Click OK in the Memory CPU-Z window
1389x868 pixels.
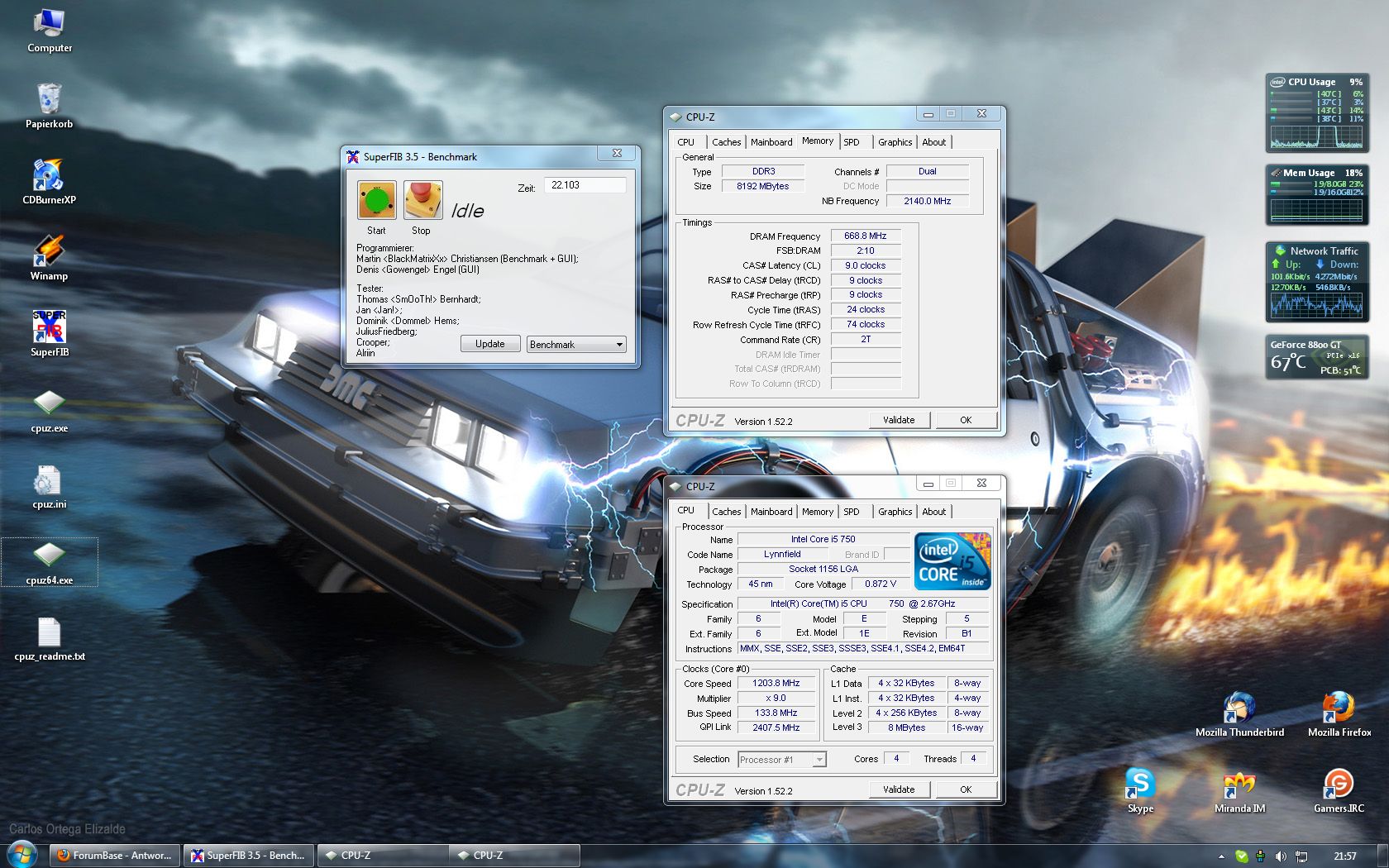(x=966, y=420)
